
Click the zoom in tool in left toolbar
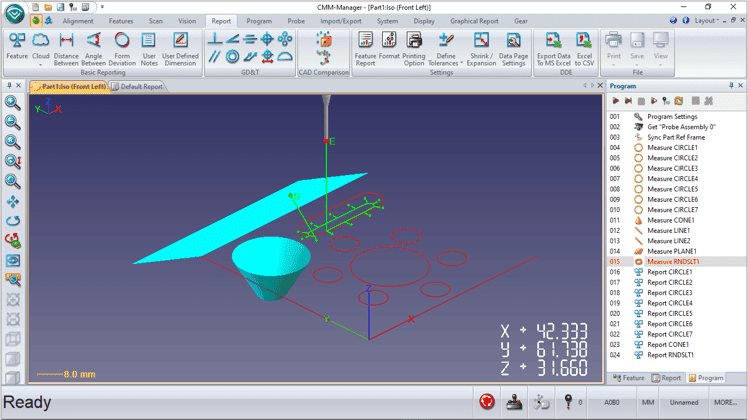[12, 103]
